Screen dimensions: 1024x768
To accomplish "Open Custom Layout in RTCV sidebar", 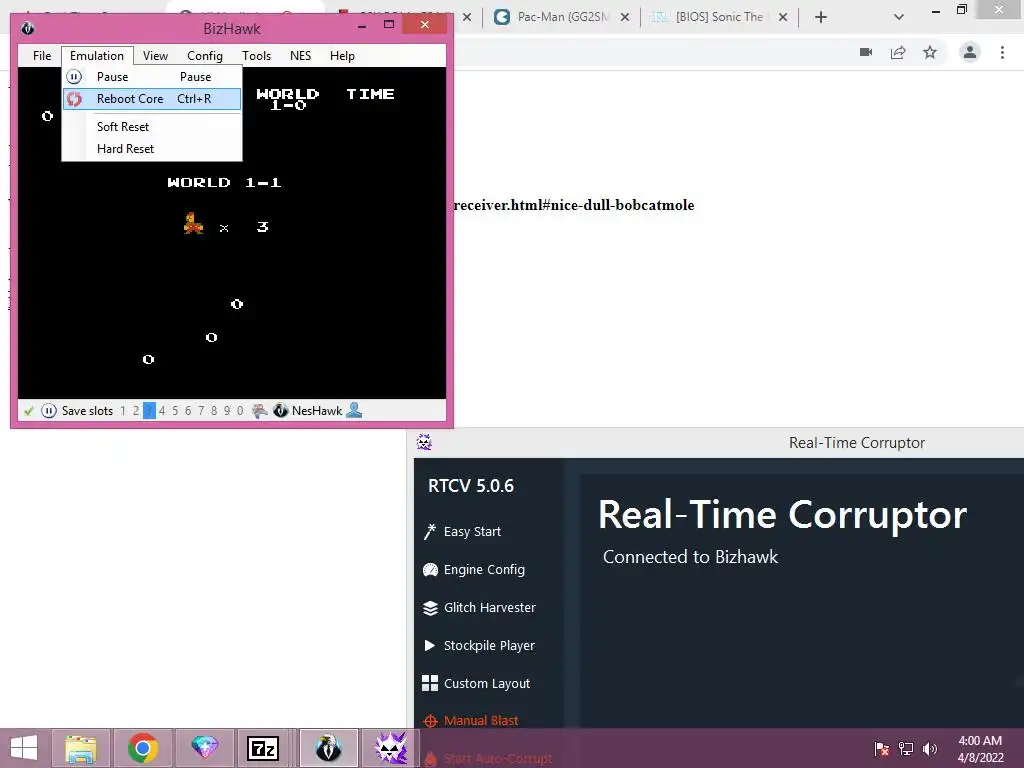I will [487, 683].
